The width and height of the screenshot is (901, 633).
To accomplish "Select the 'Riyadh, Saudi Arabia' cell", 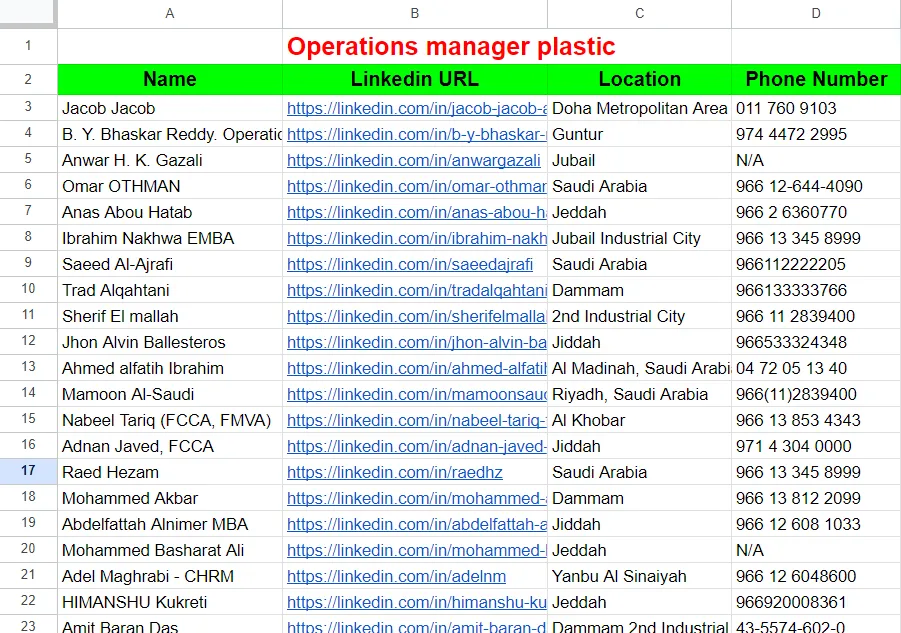I will click(x=640, y=394).
